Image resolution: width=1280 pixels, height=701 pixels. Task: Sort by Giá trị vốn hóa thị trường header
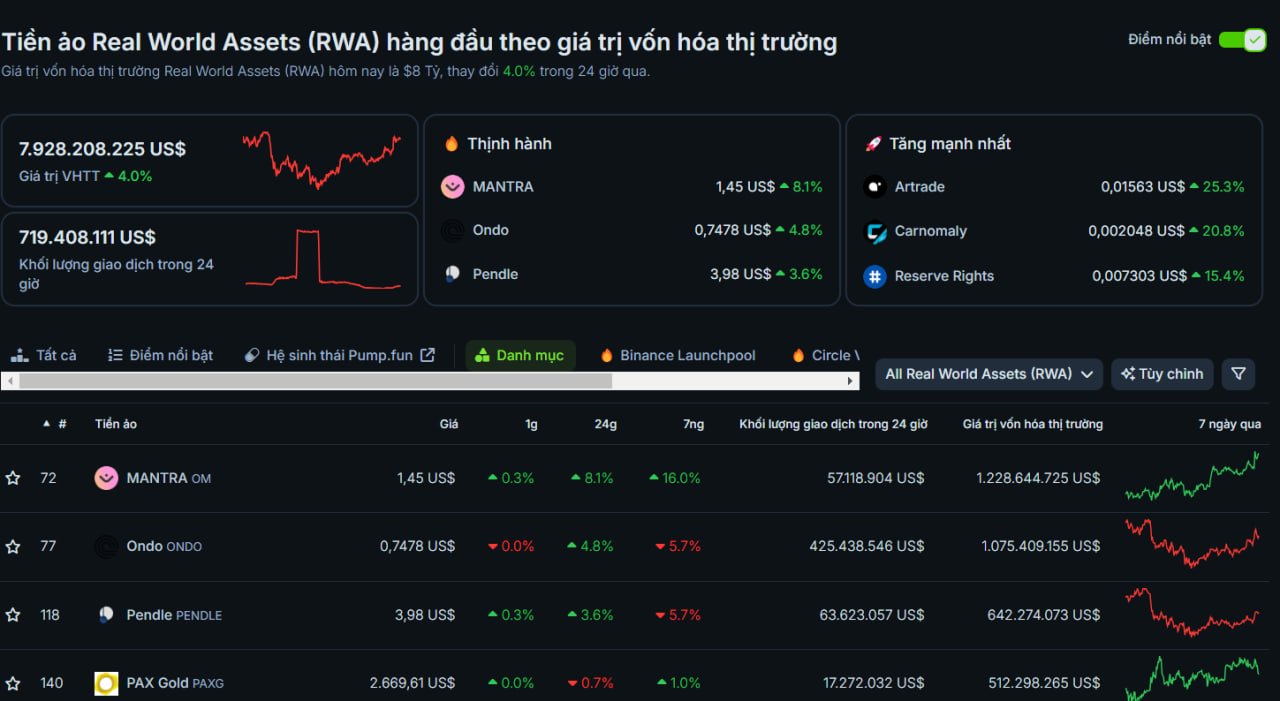coord(1033,424)
